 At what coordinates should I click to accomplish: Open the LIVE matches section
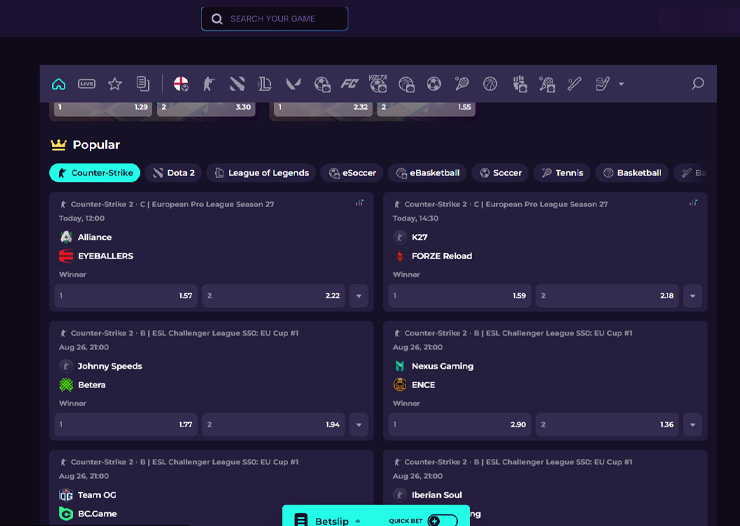pos(87,84)
